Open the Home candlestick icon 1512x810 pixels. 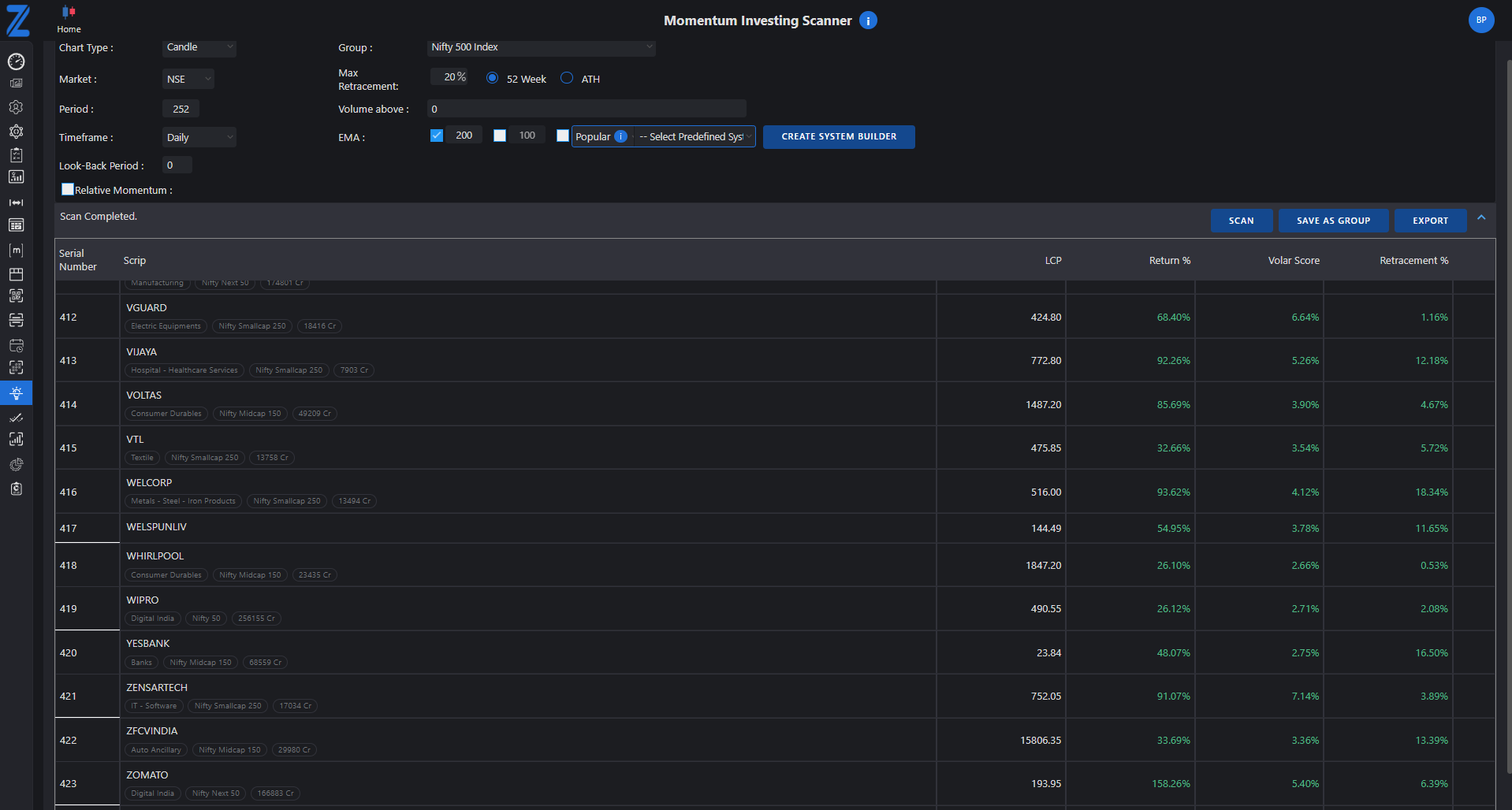(x=69, y=12)
